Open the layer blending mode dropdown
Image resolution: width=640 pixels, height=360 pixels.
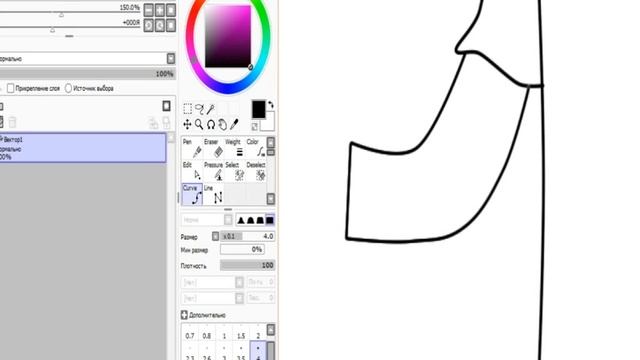pos(171,58)
